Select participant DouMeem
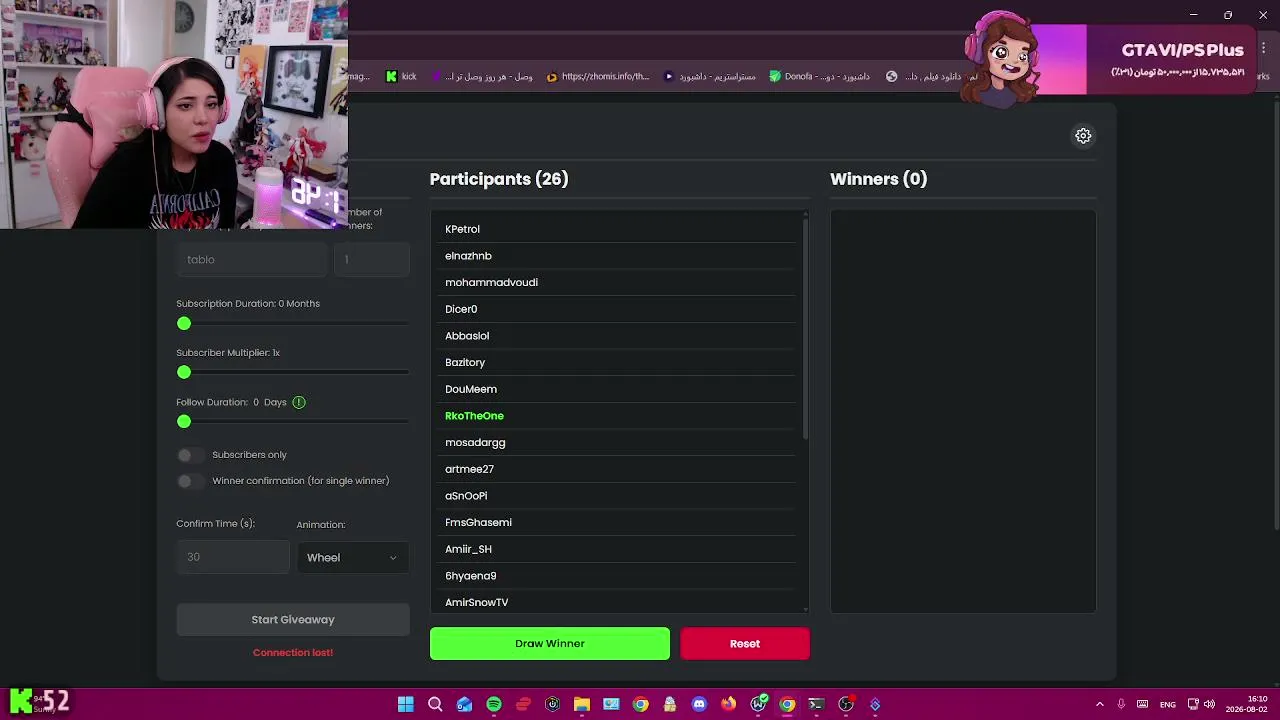The image size is (1280, 720). [615, 389]
